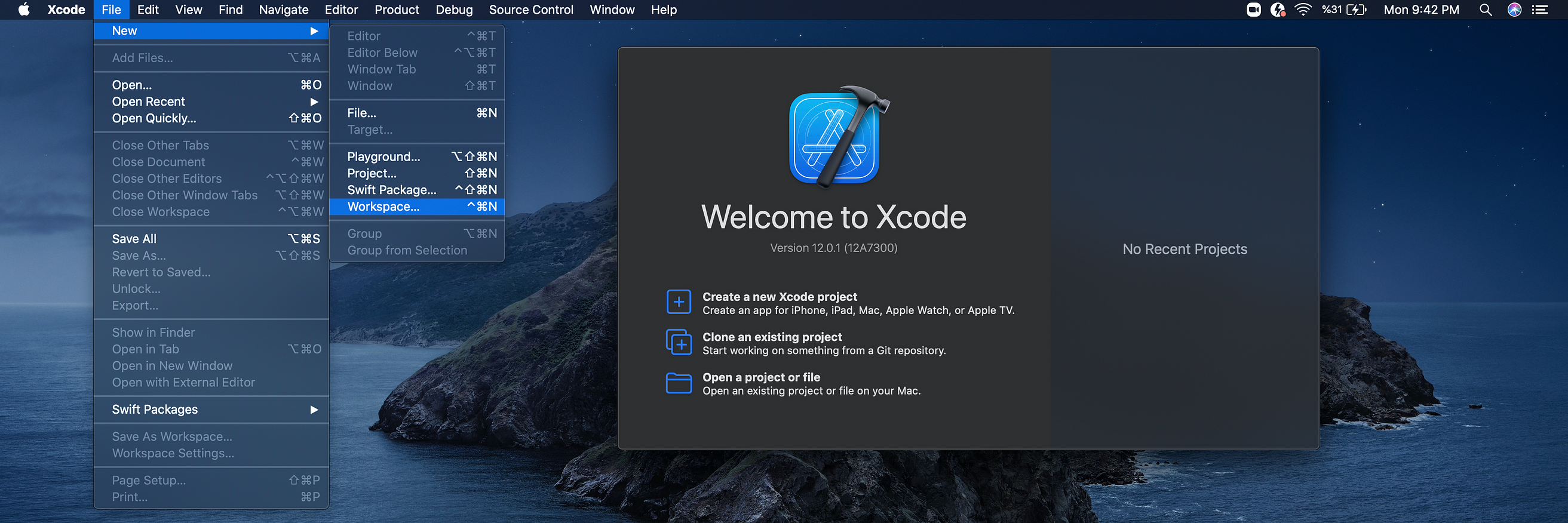This screenshot has width=1568, height=523.
Task: Open the Product menu
Action: tap(397, 10)
